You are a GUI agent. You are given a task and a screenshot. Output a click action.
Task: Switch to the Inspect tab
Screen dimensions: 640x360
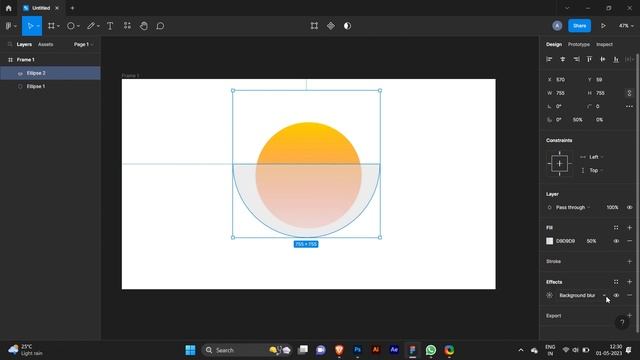click(x=604, y=44)
